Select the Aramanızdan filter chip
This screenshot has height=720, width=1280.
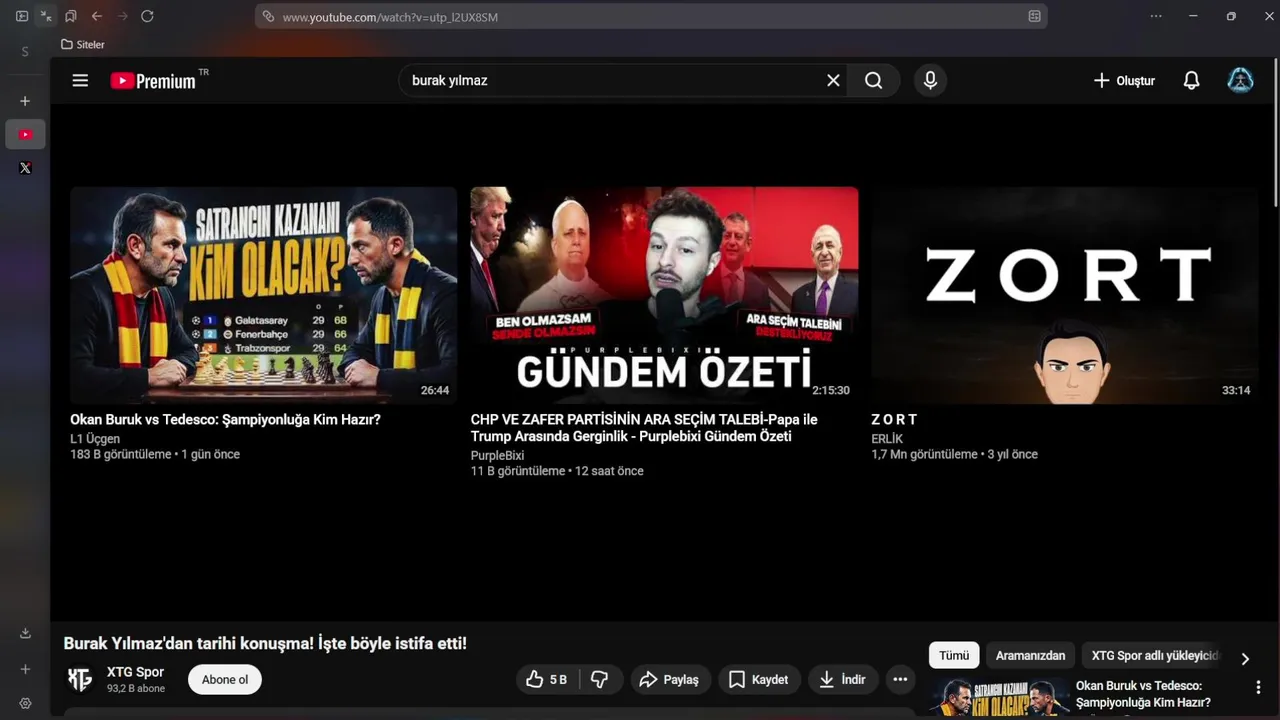1031,656
